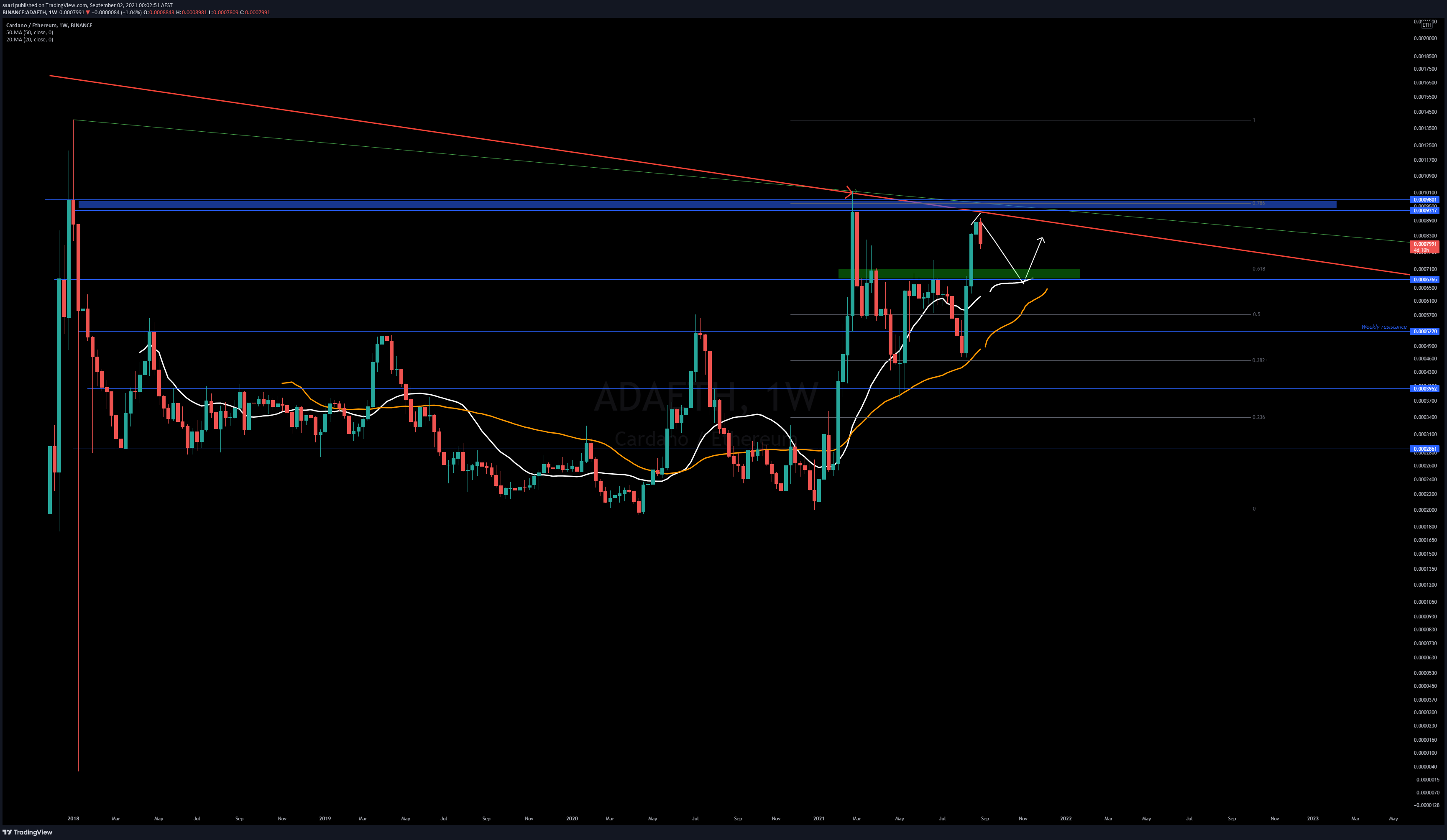Click the 0.0001050 price axis tick
Screen dimensions: 1447x840
1425,602
